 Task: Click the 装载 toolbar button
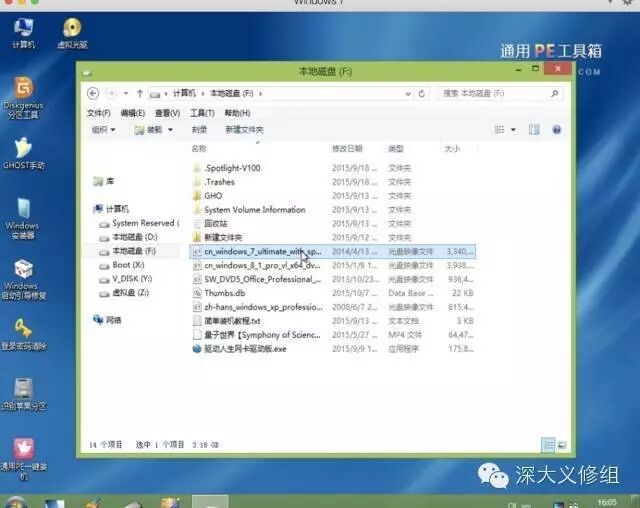pyautogui.click(x=149, y=130)
